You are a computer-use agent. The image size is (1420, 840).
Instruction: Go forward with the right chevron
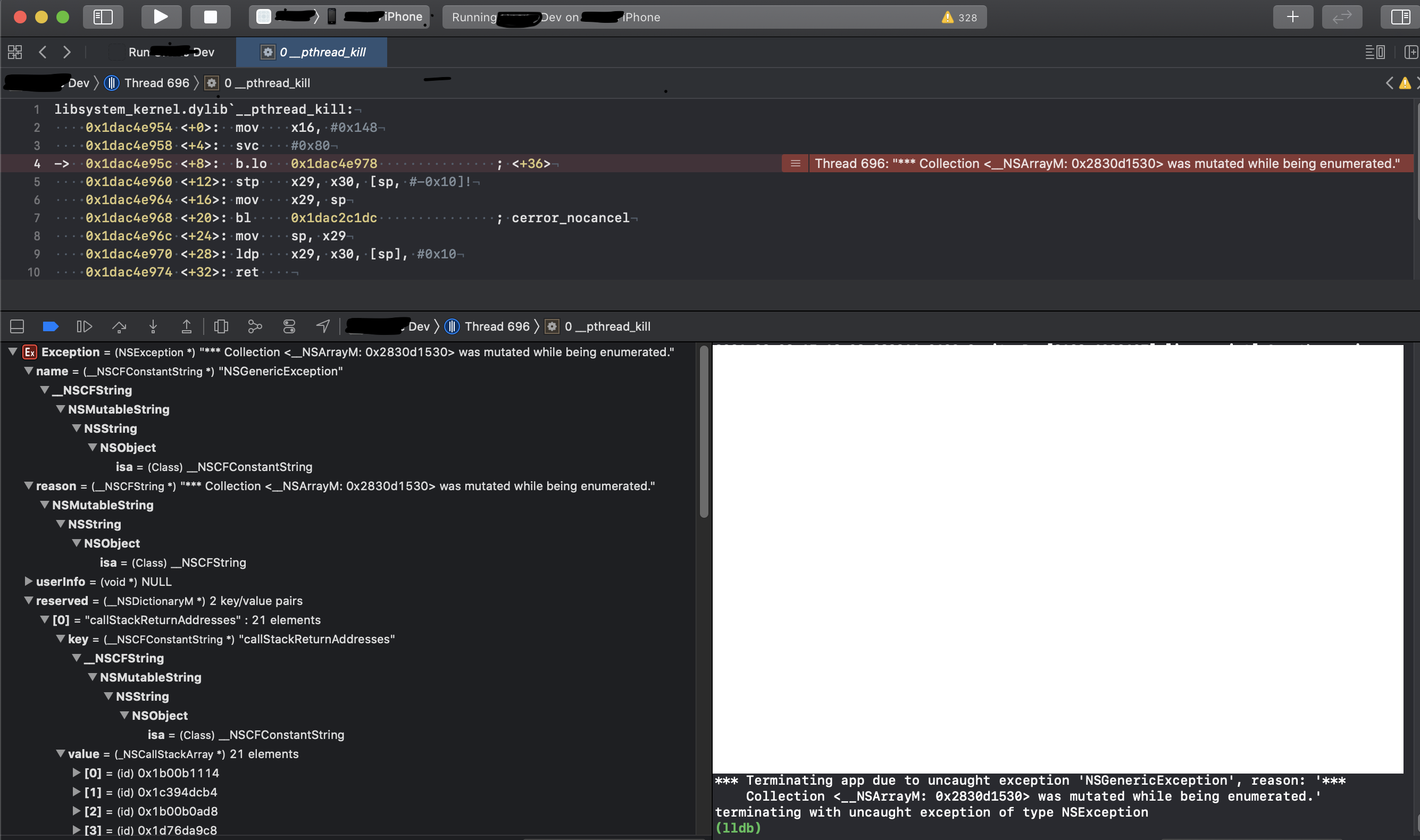coord(67,52)
